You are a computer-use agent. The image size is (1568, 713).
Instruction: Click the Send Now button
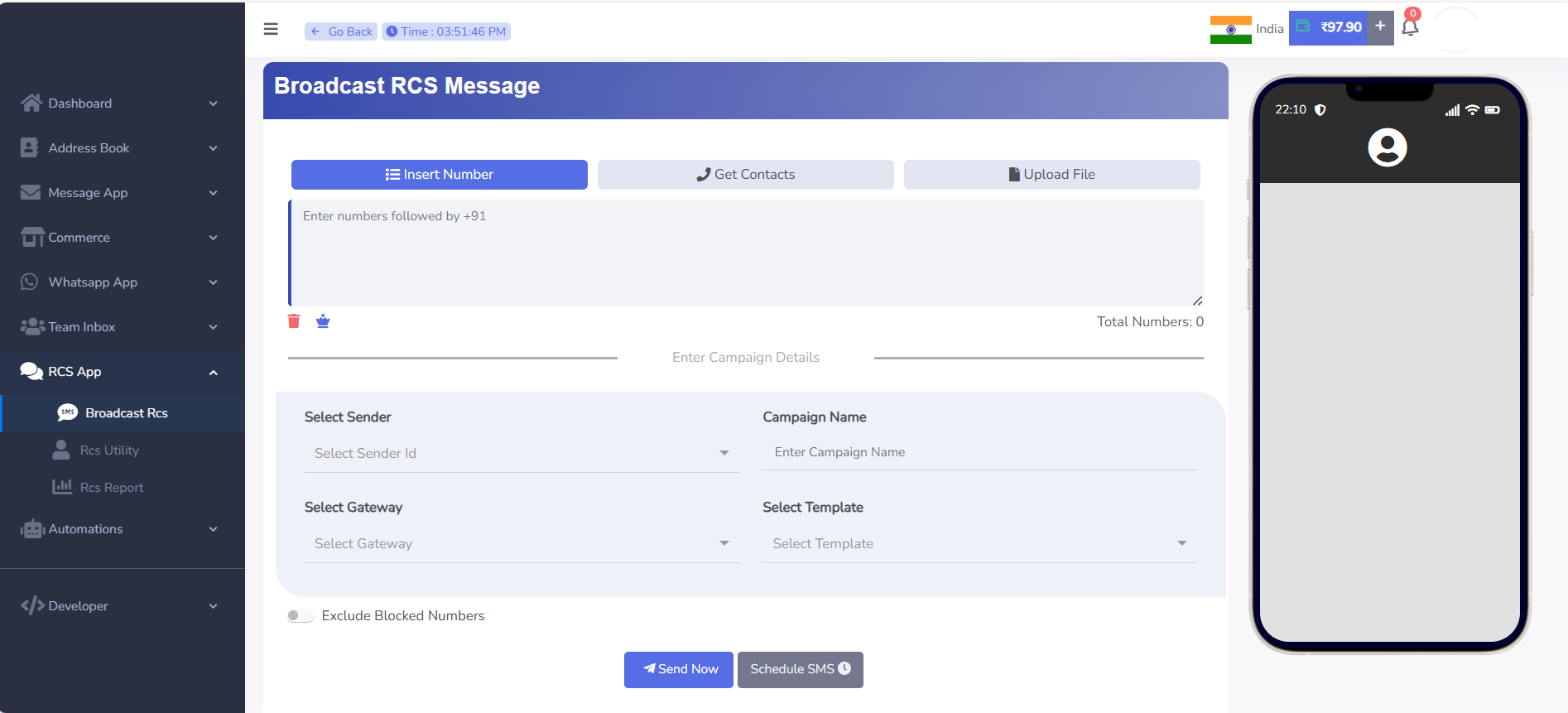pos(678,669)
